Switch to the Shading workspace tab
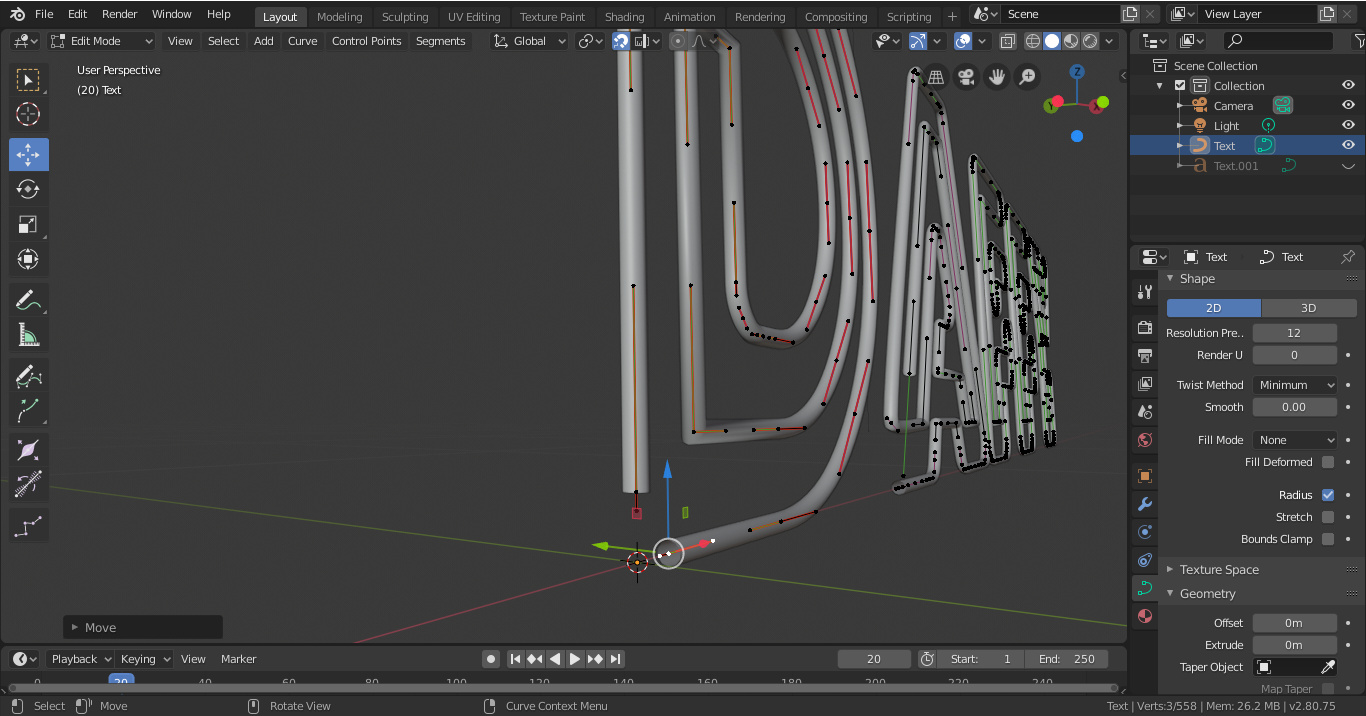Viewport: 1366px width, 716px height. click(x=624, y=17)
